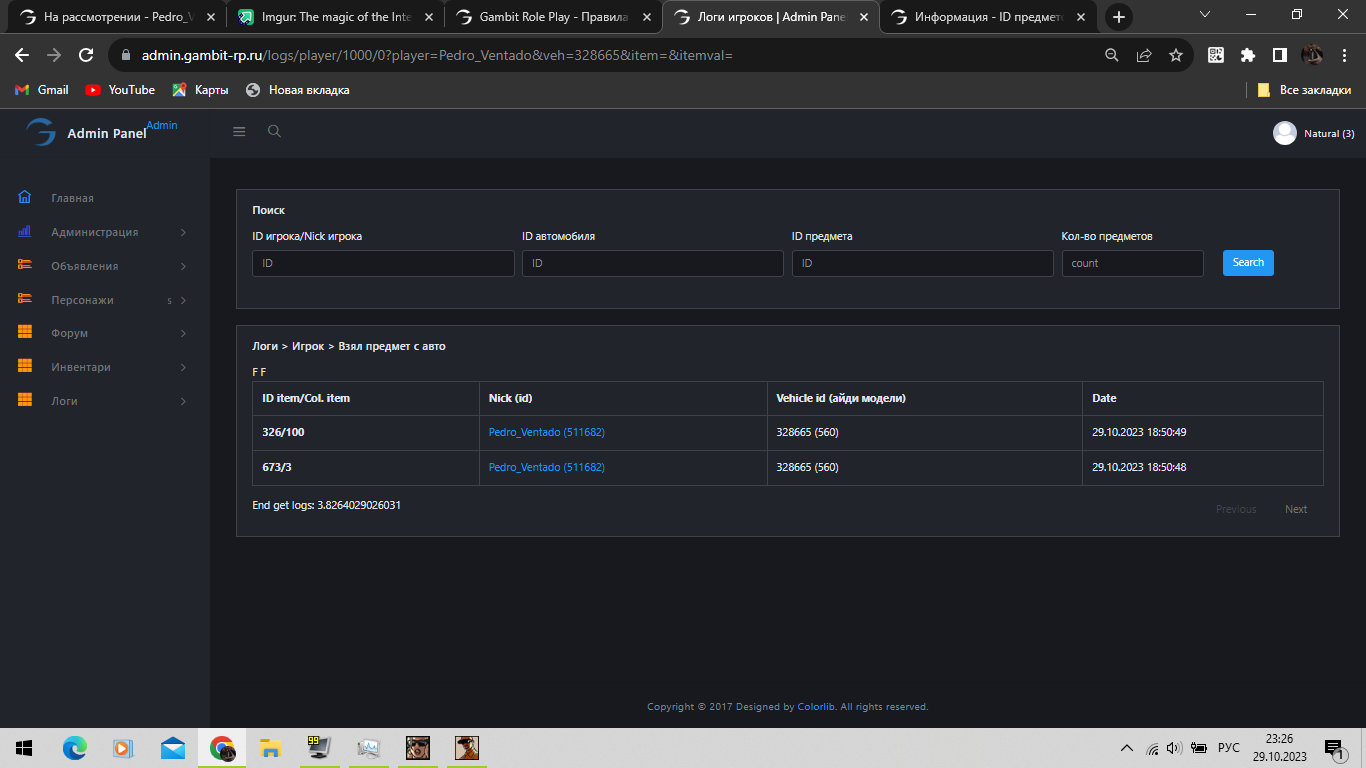Viewport: 1366px width, 768px height.
Task: Click the search magnifier icon in header
Action: (274, 131)
